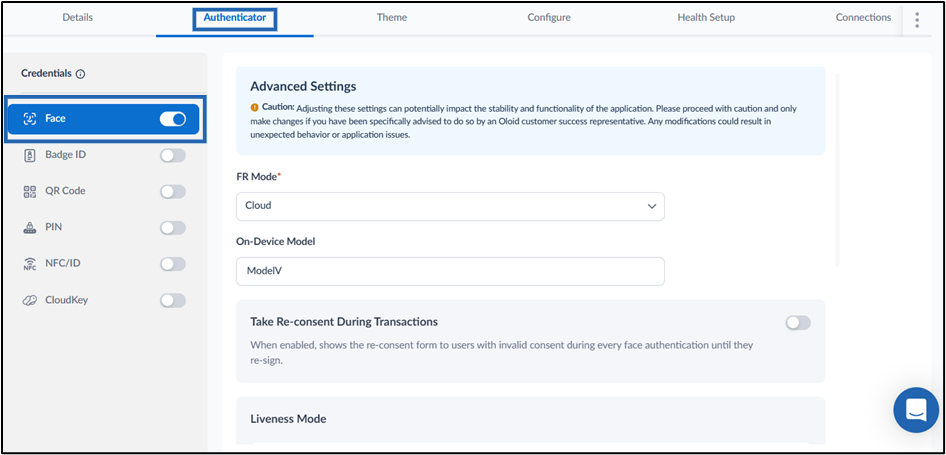
Task: Select the Badge ID credential label
Action: (x=65, y=154)
